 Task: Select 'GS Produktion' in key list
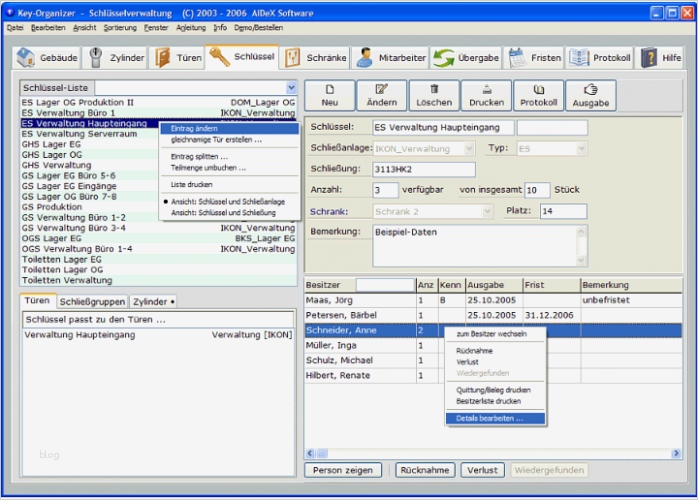[90, 207]
